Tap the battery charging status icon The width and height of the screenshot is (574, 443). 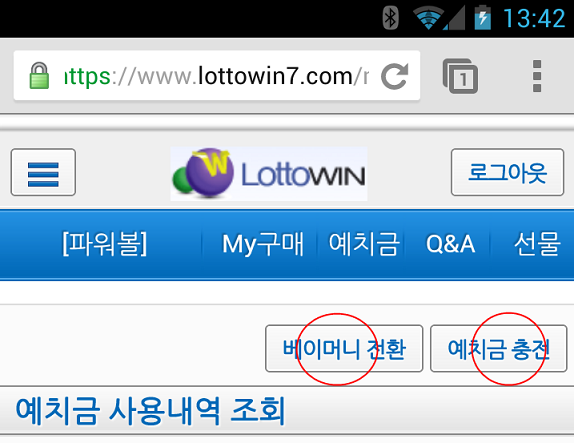pyautogui.click(x=482, y=18)
